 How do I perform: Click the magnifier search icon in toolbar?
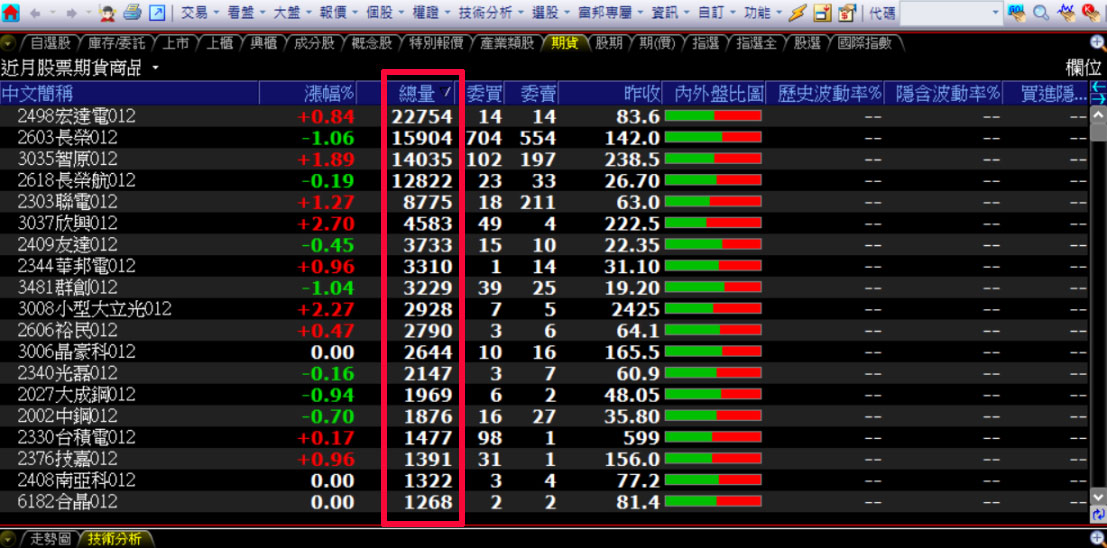tap(1041, 13)
